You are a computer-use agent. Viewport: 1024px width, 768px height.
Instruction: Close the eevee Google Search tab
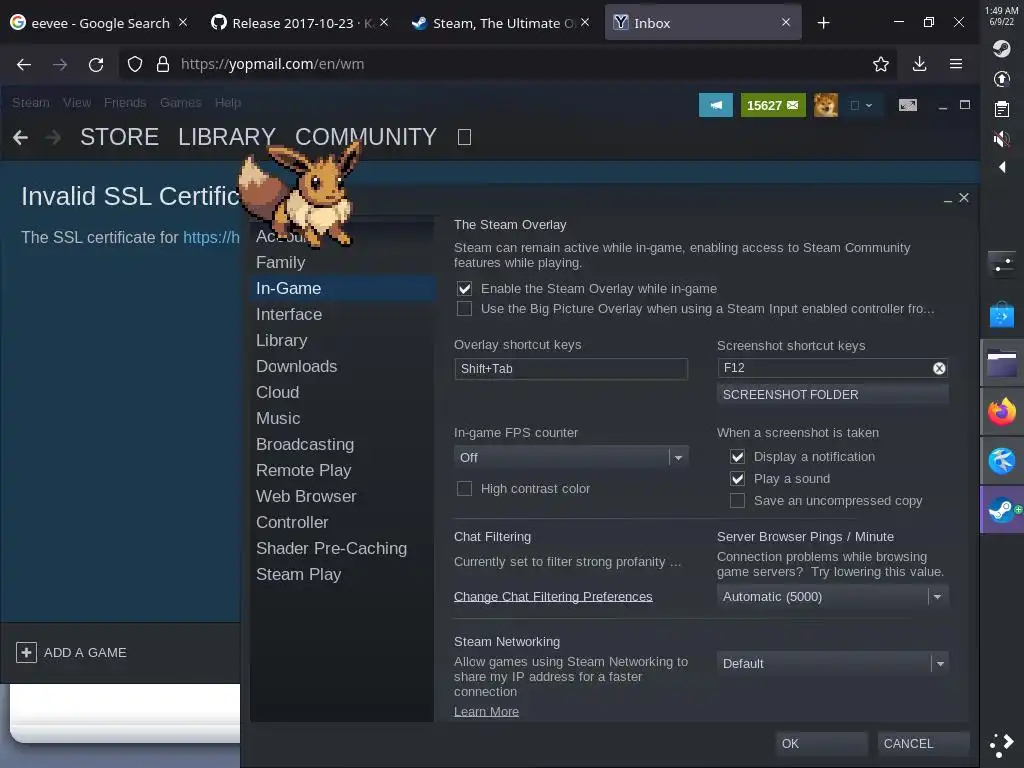point(184,22)
